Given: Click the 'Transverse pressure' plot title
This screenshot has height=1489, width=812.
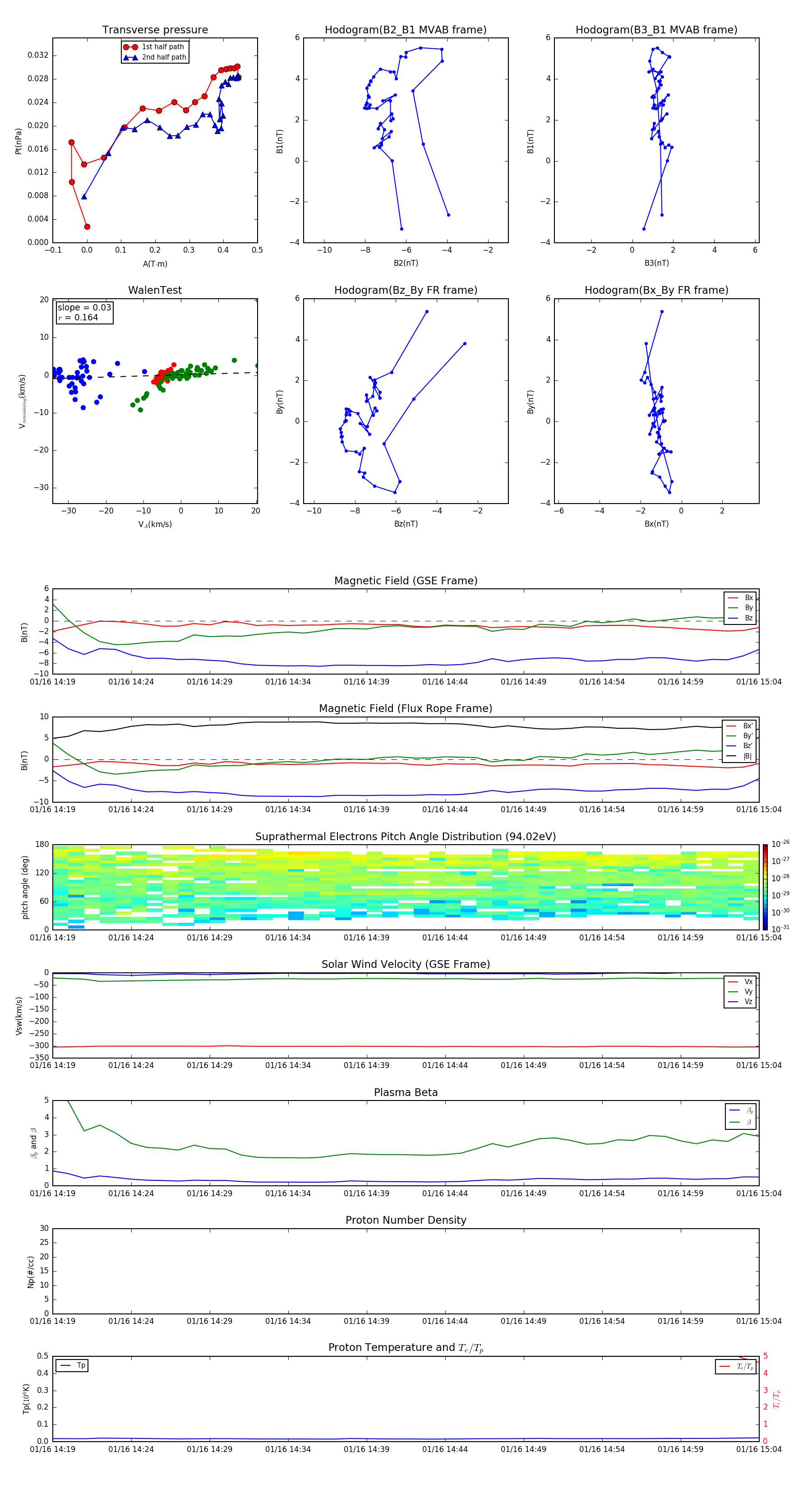Looking at the screenshot, I should [x=155, y=30].
